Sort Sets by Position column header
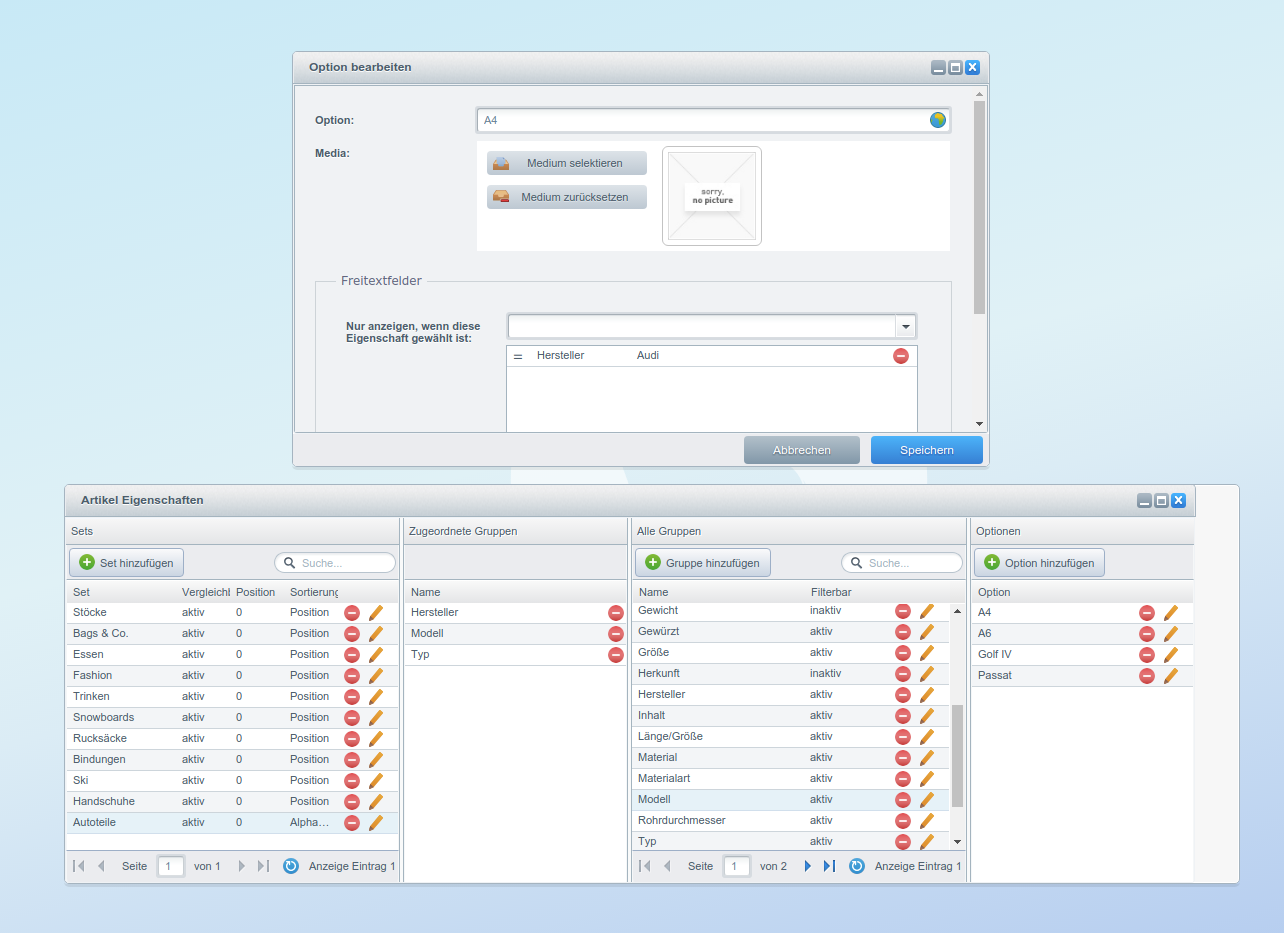This screenshot has width=1284, height=933. tap(256, 592)
